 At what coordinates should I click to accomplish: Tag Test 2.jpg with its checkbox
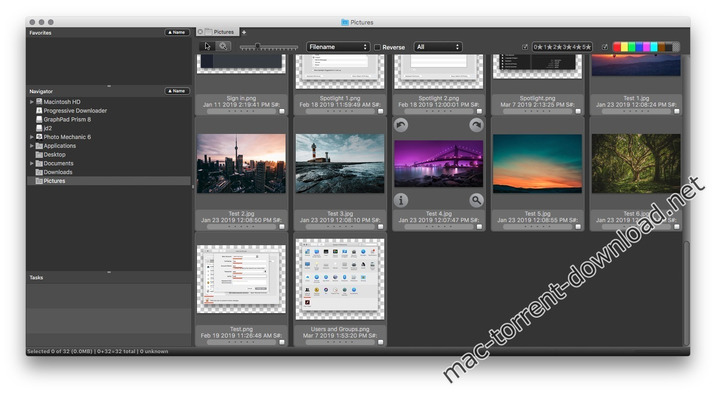(x=282, y=226)
